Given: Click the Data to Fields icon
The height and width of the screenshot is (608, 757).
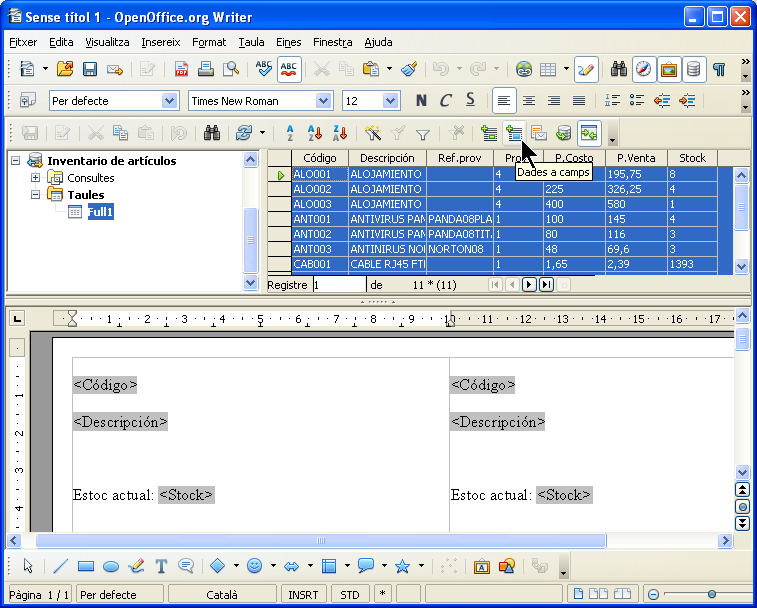Looking at the screenshot, I should [x=515, y=133].
